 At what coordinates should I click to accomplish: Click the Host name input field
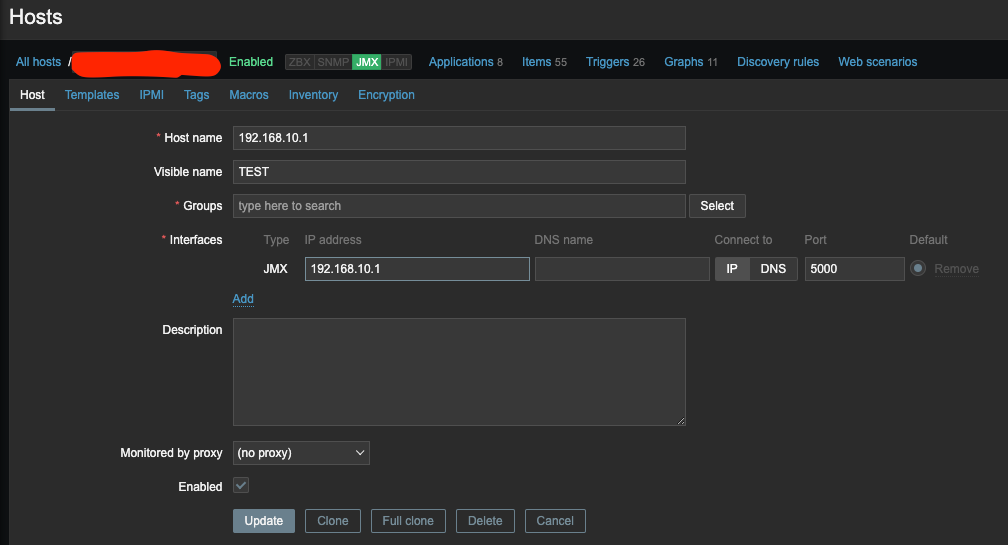(x=459, y=138)
